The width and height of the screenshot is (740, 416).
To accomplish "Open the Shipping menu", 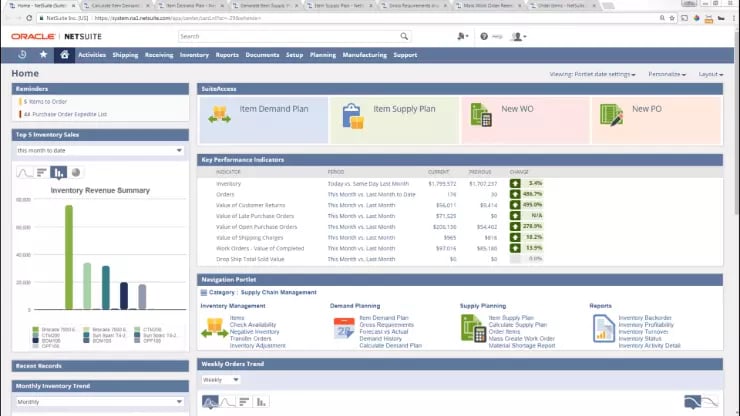I will (125, 55).
